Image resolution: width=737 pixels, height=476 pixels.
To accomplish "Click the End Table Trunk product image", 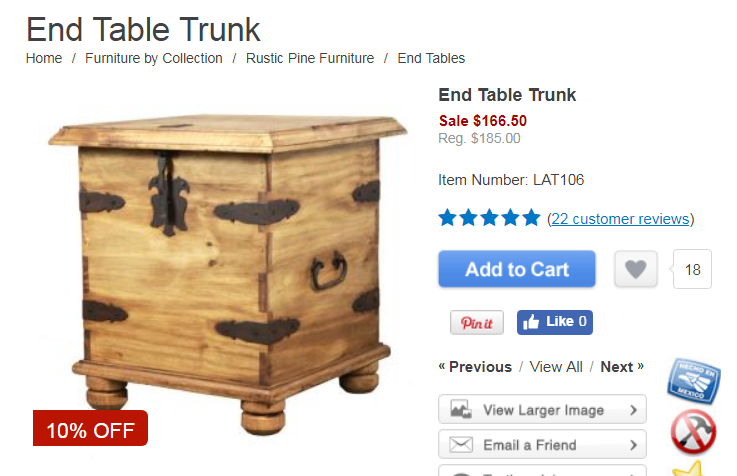I will [x=228, y=273].
